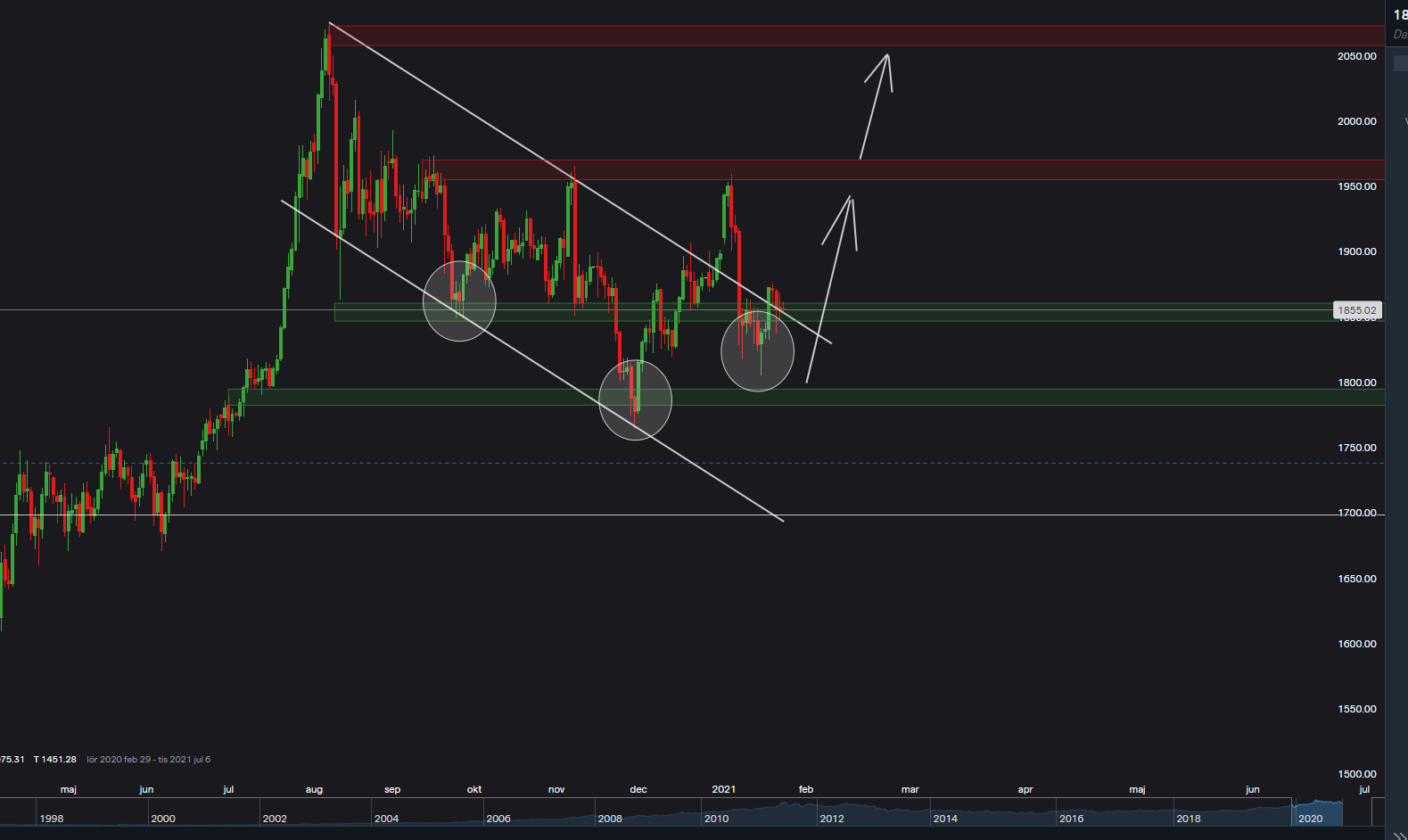Click the 1750.00 price axis label
1408x840 pixels.
coord(1356,448)
